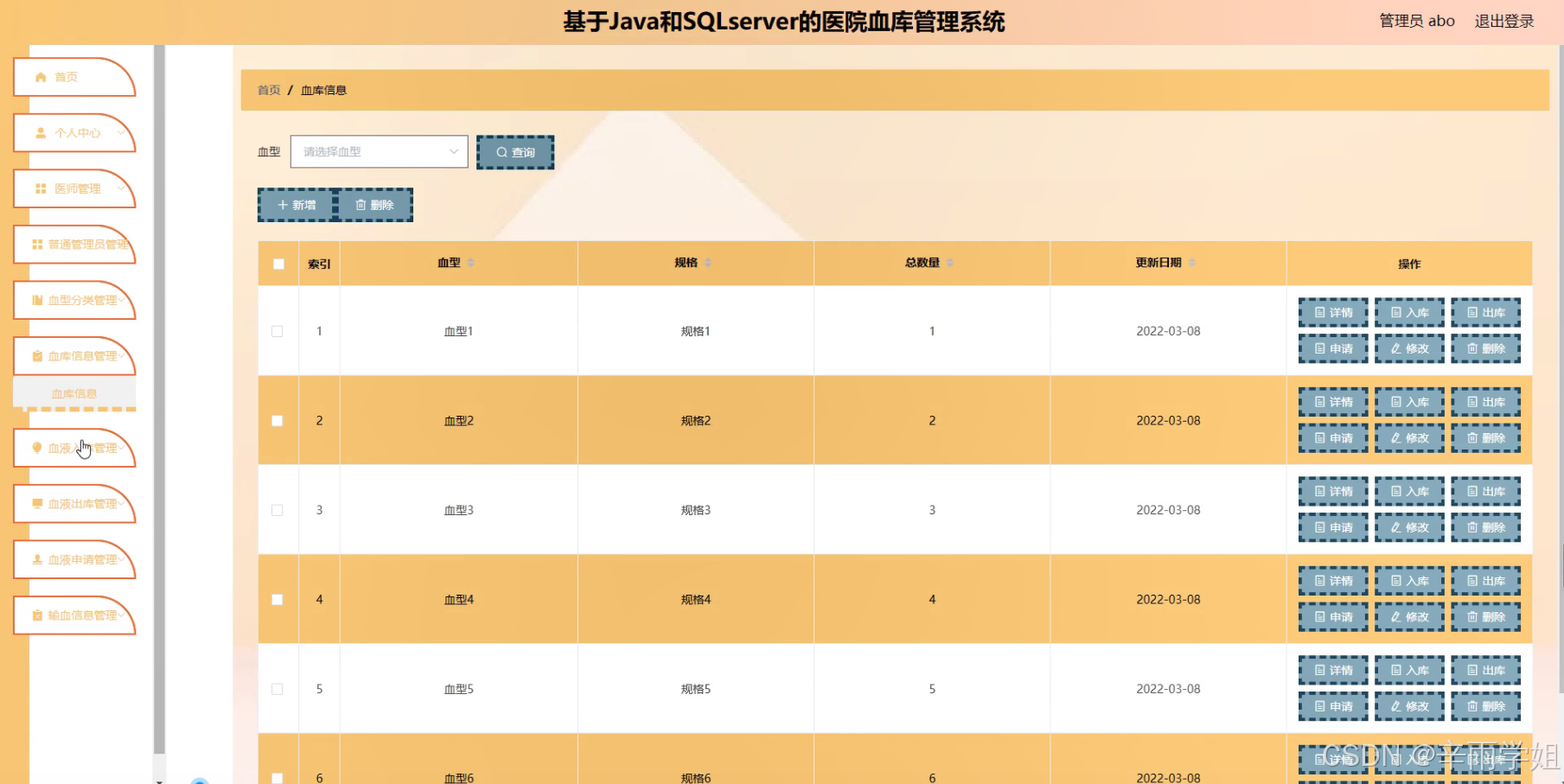
Task: Click the plus icon on the 新增 button
Action: tap(282, 205)
